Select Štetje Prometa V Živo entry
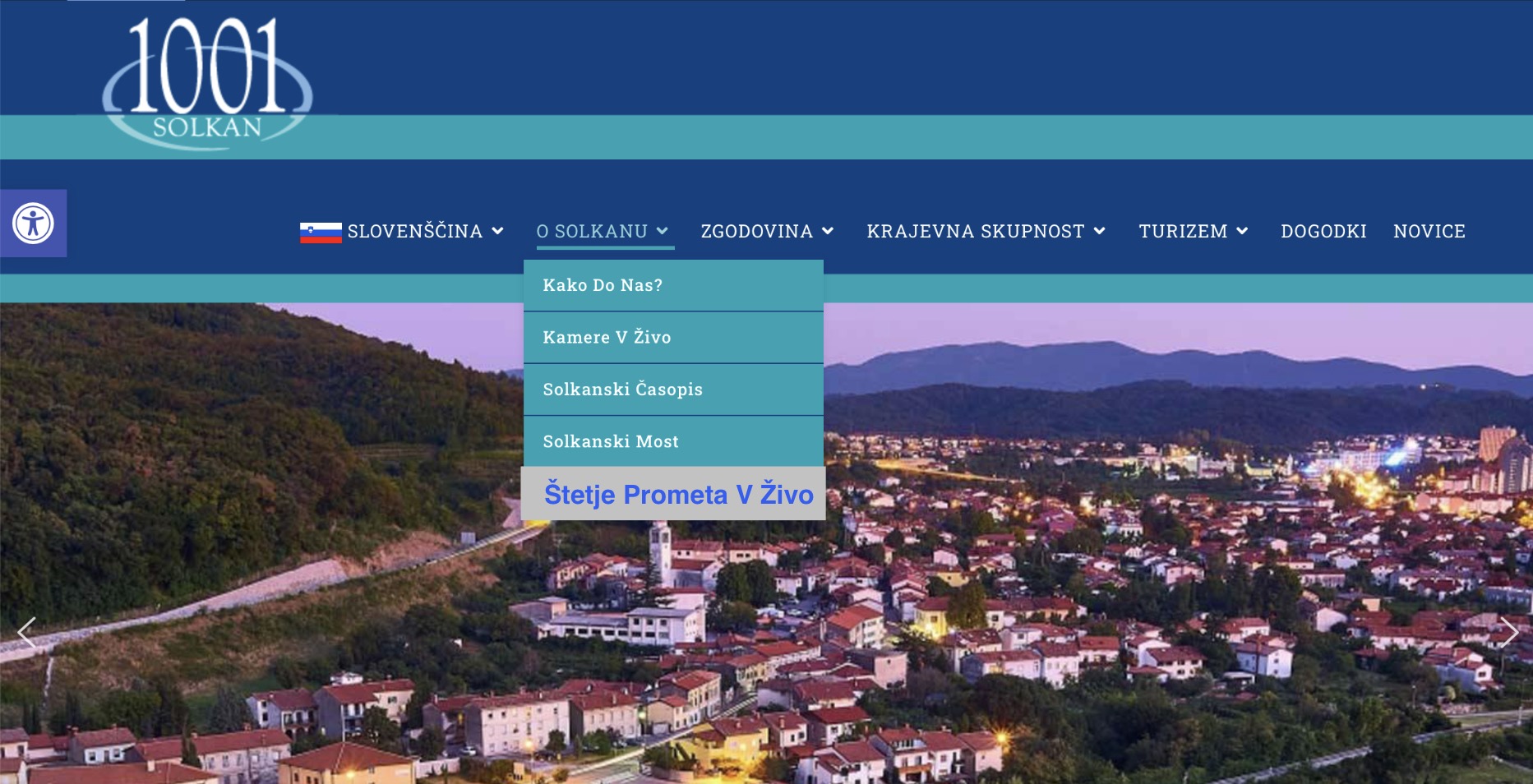The image size is (1533, 784). point(673,494)
